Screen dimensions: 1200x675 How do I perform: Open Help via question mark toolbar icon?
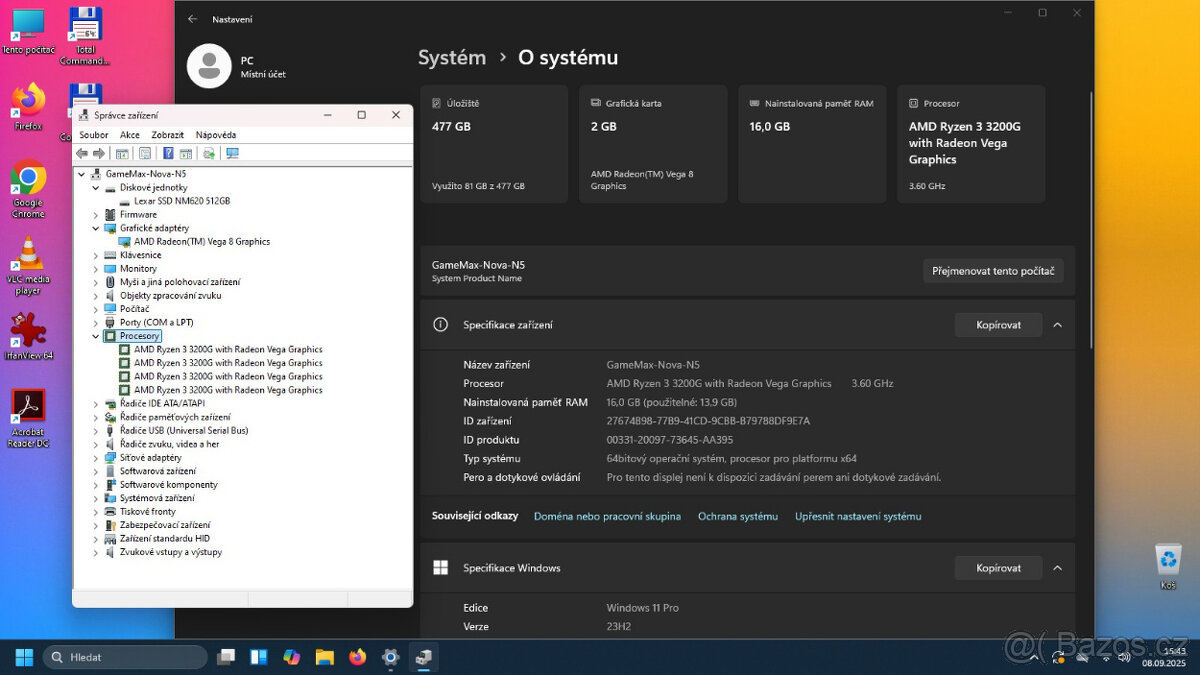(167, 153)
